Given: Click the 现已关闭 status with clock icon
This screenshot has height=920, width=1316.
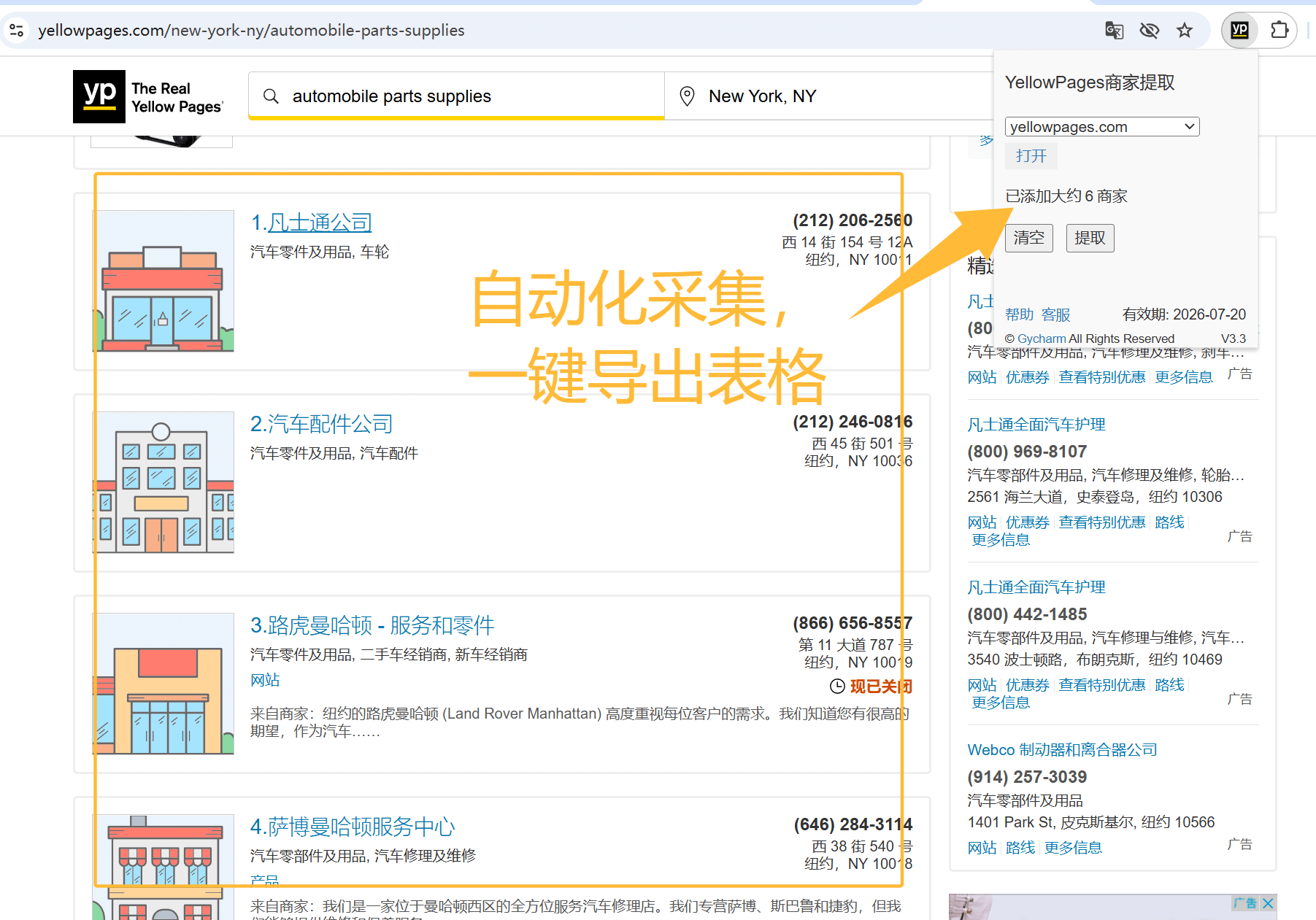Looking at the screenshot, I should pos(871,687).
